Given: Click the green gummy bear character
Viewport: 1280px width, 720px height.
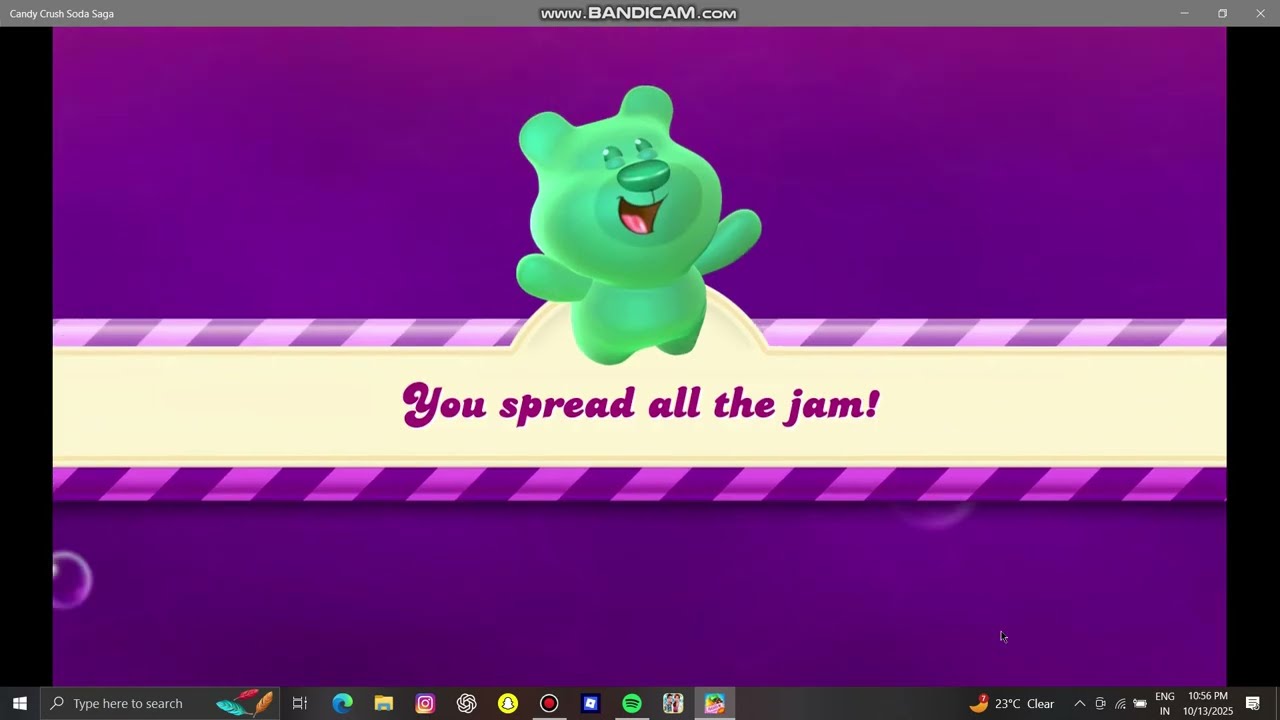Looking at the screenshot, I should pos(638,225).
